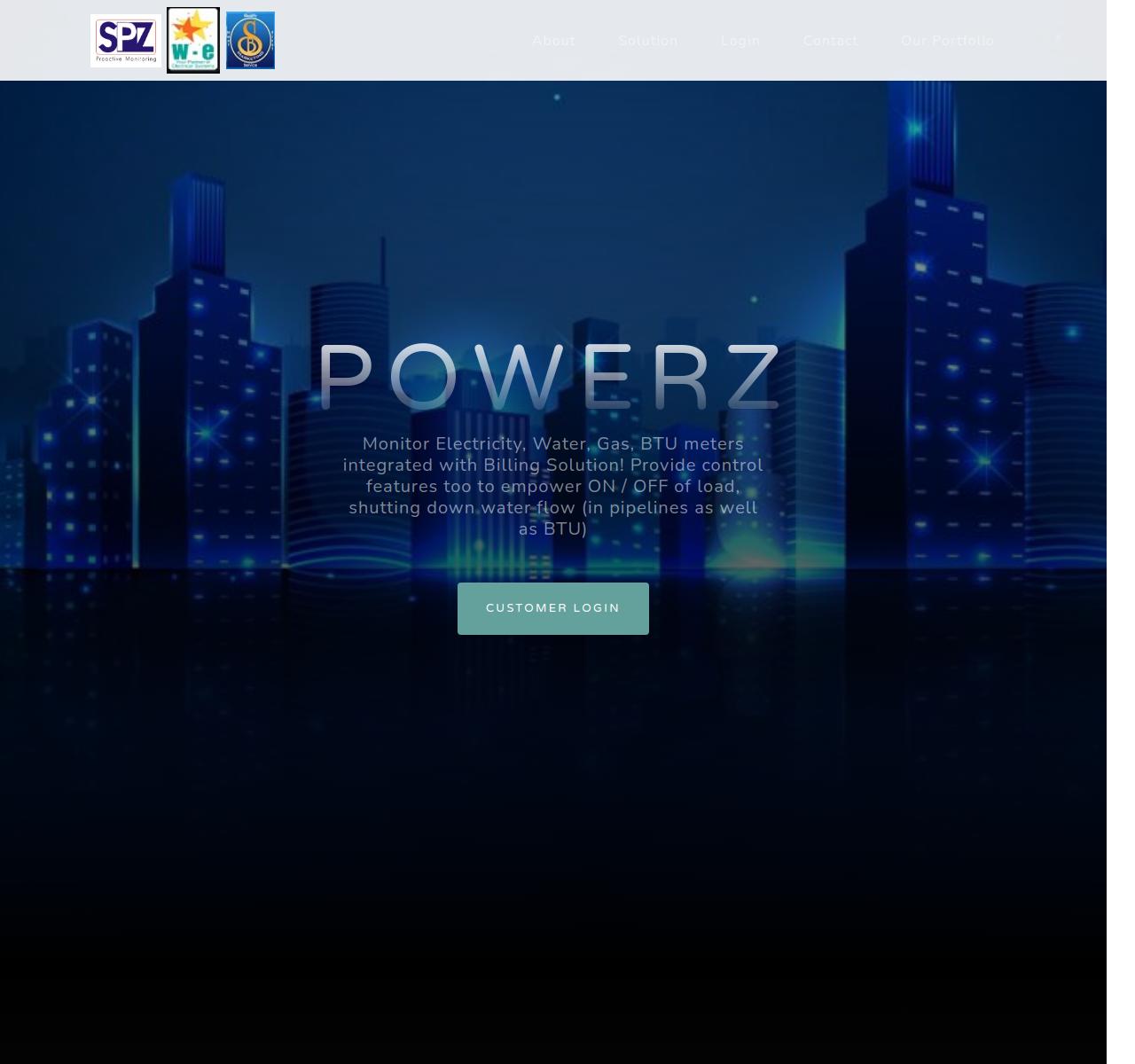Click the CUSTOMER LOGIN button
The width and height of the screenshot is (1135, 1064).
(553, 608)
